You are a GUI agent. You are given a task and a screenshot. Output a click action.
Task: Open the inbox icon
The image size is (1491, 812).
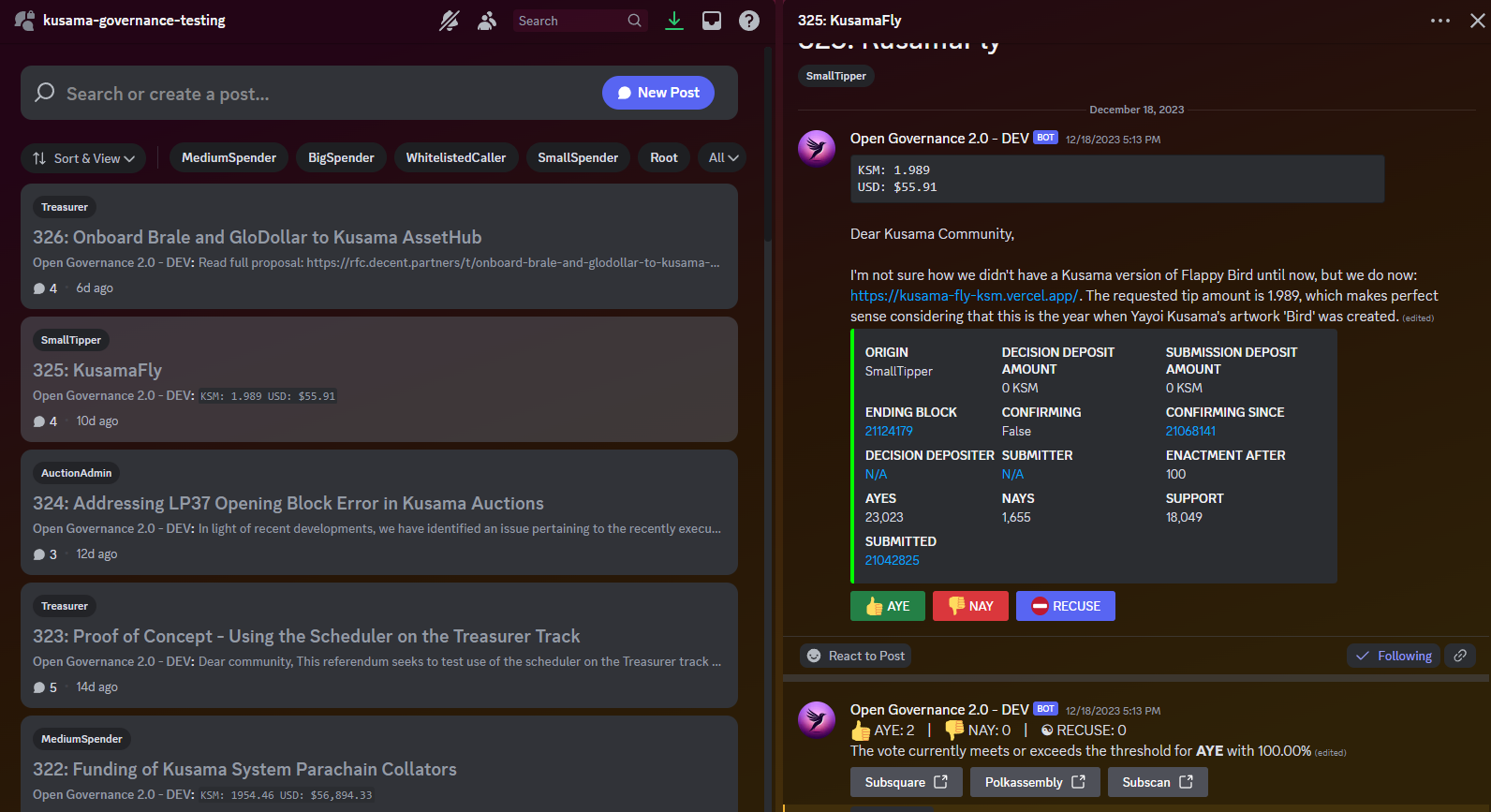(712, 21)
